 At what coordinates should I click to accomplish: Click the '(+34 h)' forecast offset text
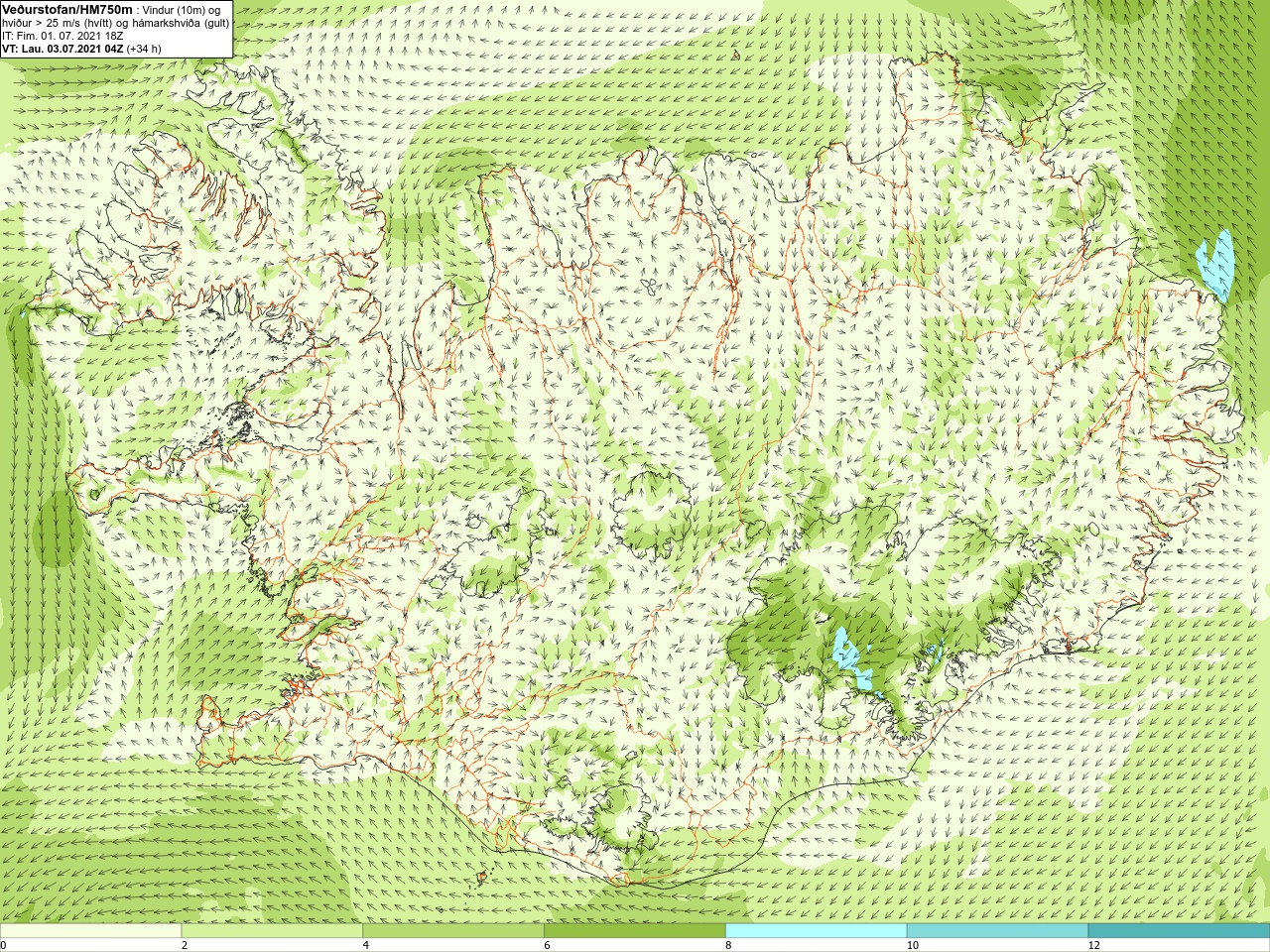point(144,49)
